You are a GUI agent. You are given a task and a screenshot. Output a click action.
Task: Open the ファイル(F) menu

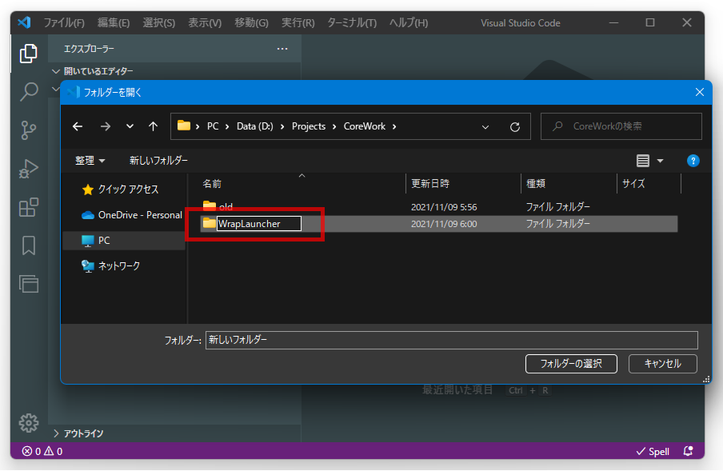(64, 23)
